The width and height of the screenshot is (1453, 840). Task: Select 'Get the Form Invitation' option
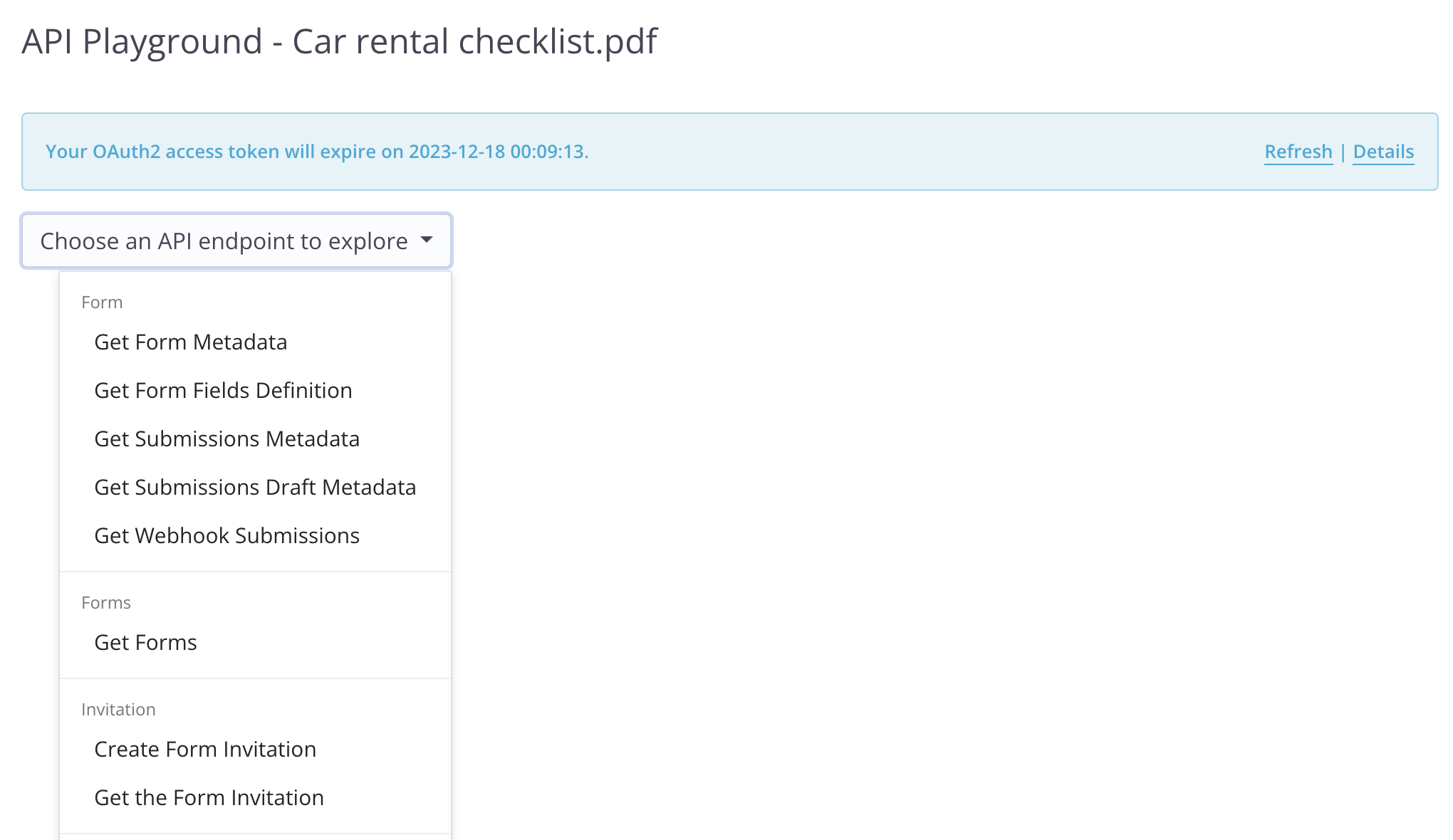[208, 797]
